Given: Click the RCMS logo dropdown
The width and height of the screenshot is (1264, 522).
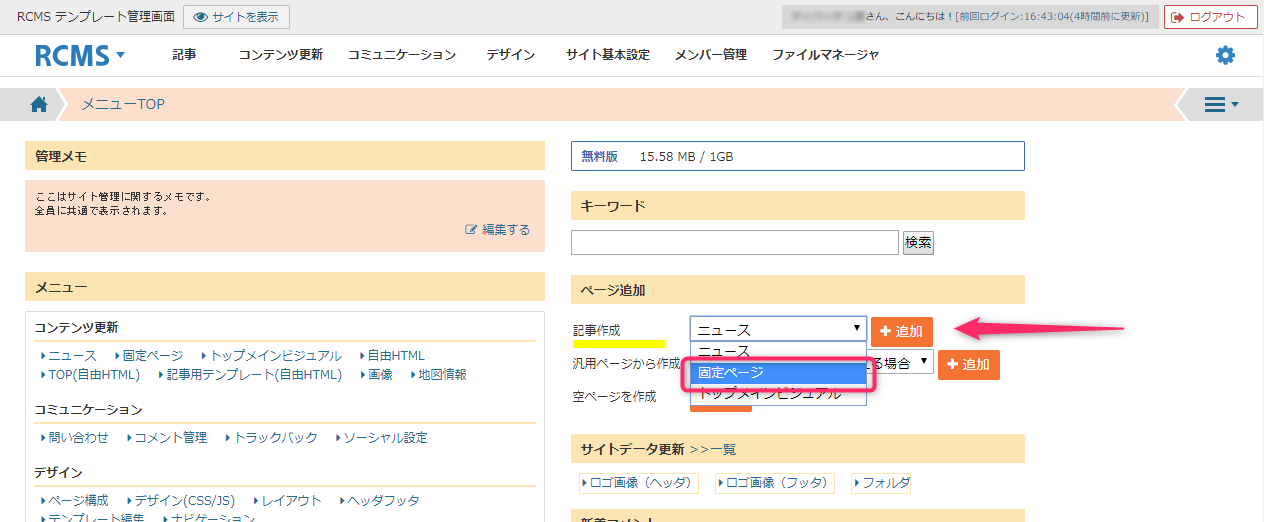Looking at the screenshot, I should pyautogui.click(x=79, y=55).
